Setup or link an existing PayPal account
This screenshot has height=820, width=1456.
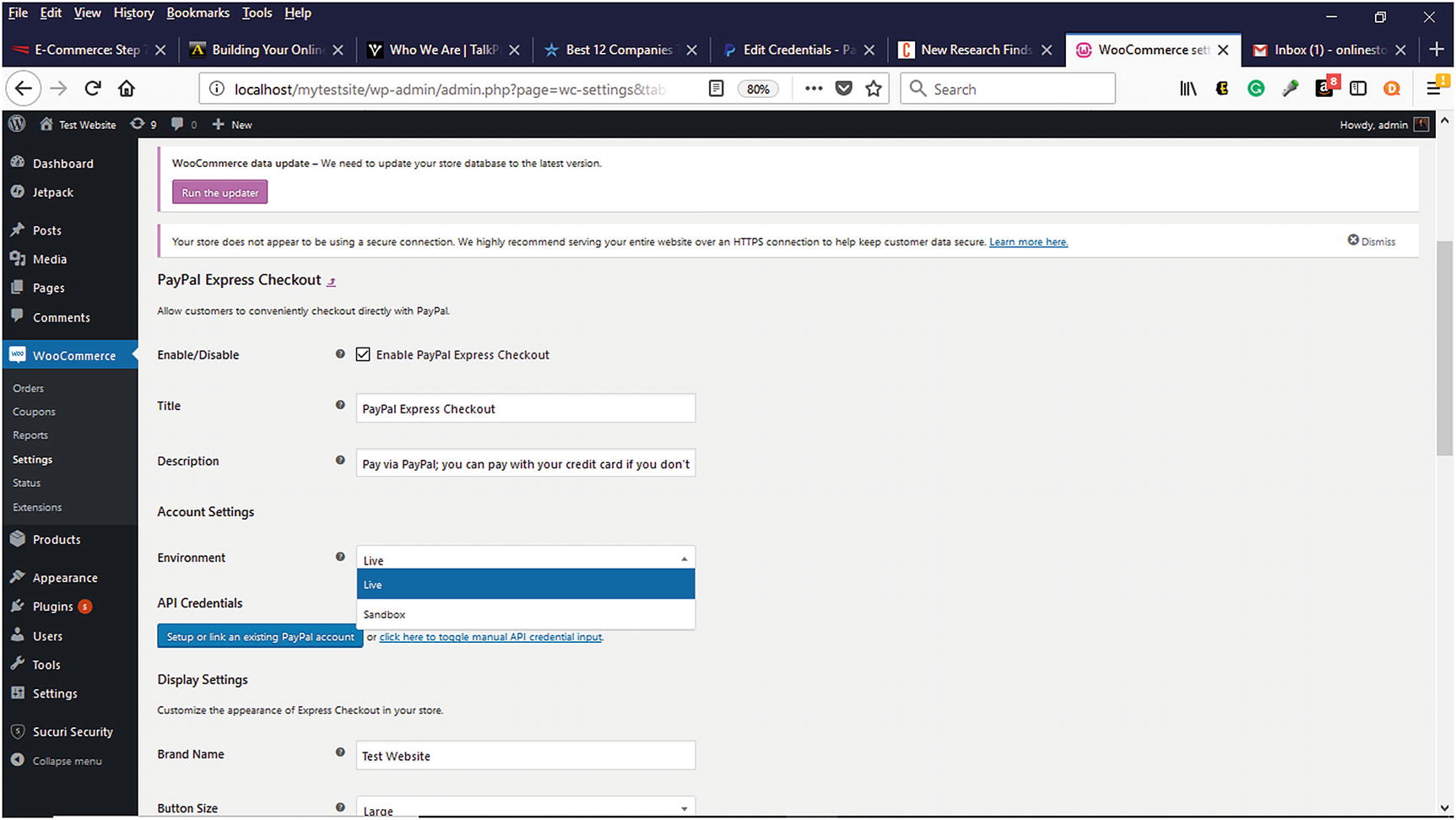pyautogui.click(x=260, y=636)
